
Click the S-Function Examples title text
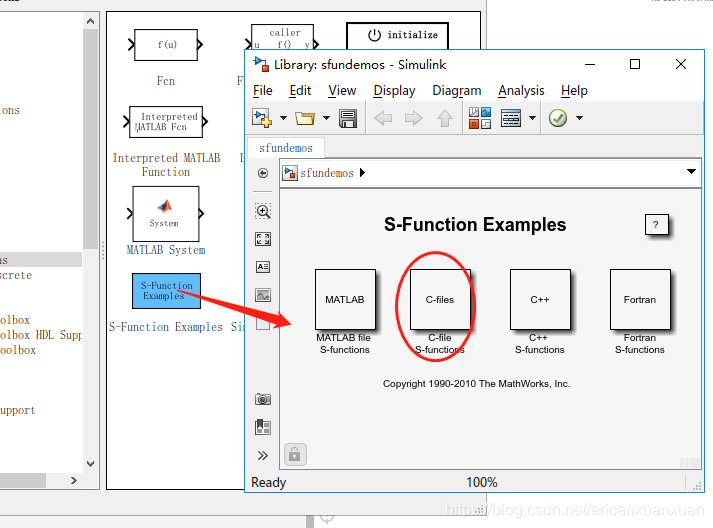[475, 225]
